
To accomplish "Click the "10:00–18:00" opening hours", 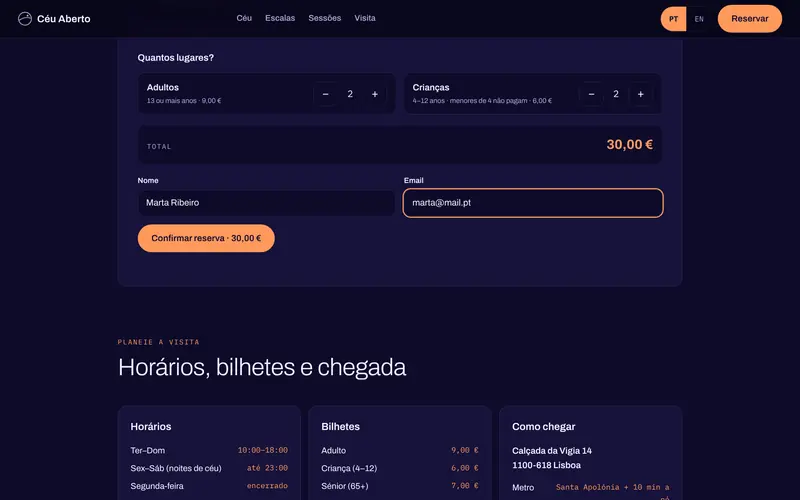I will tap(262, 451).
